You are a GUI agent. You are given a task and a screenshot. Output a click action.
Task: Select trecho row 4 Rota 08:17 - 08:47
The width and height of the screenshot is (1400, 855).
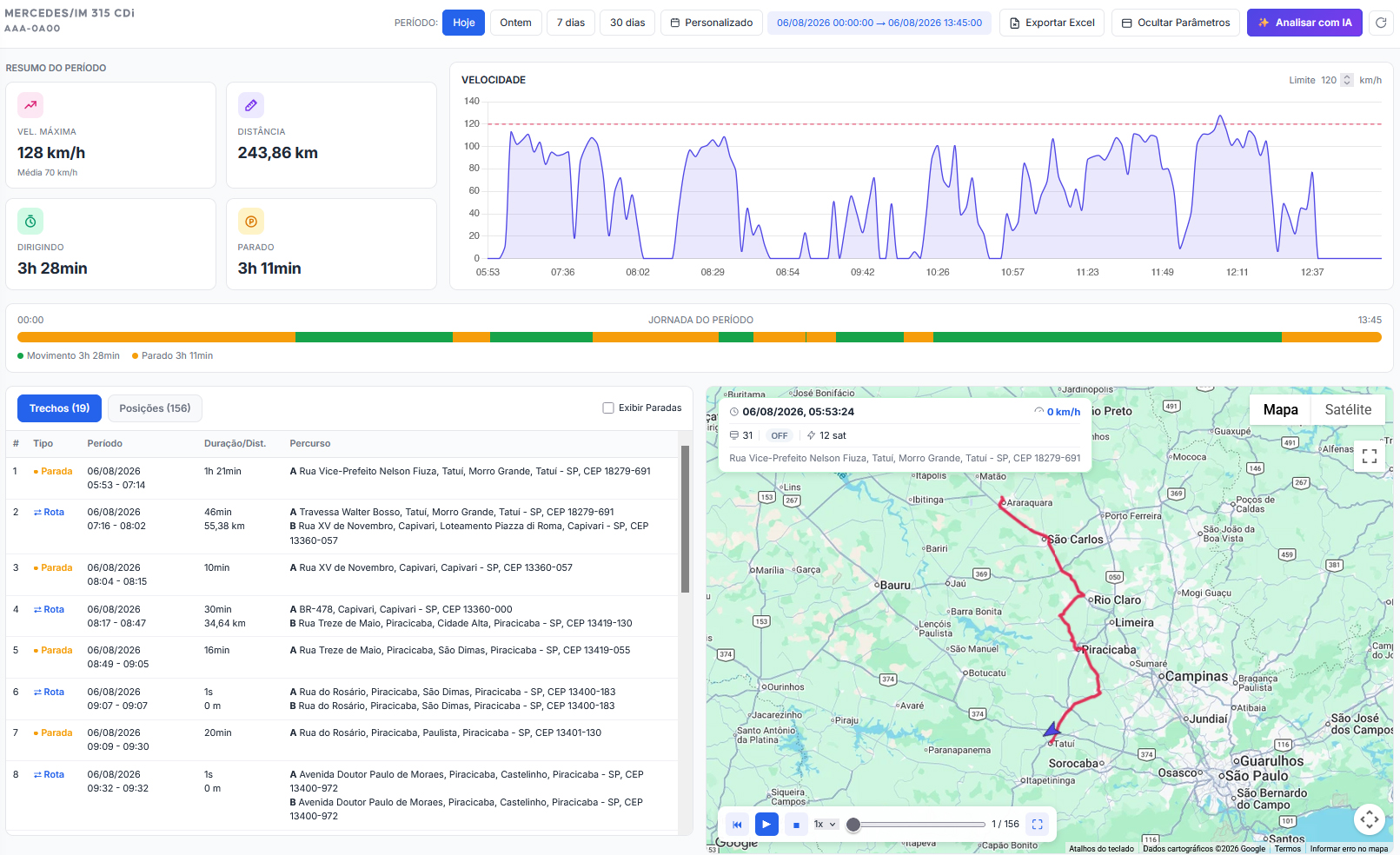[x=342, y=616]
